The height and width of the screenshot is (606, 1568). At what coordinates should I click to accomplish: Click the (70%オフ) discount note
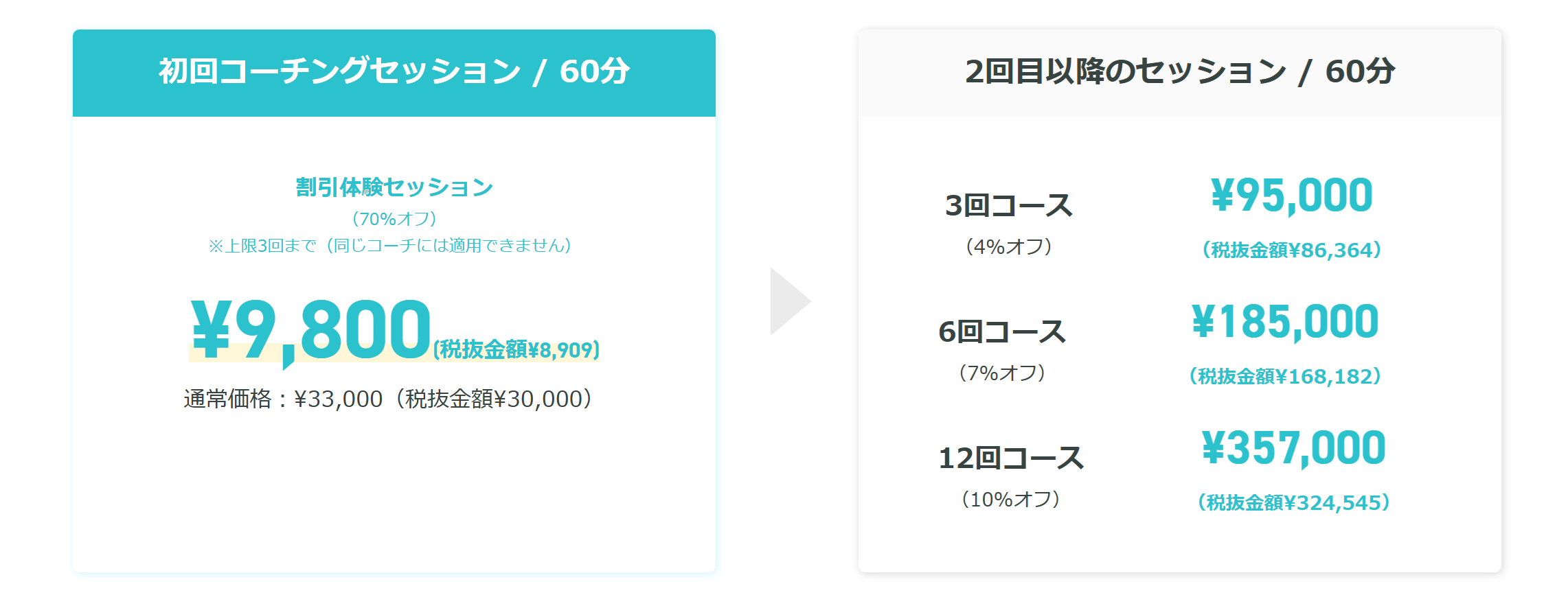pos(394,219)
